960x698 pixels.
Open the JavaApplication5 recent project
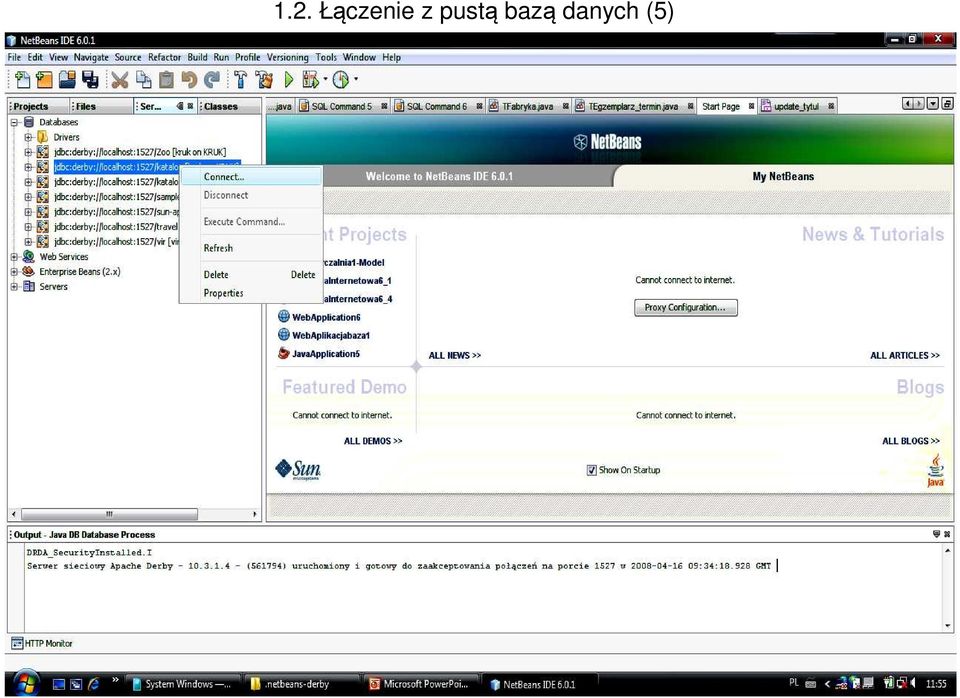click(326, 354)
